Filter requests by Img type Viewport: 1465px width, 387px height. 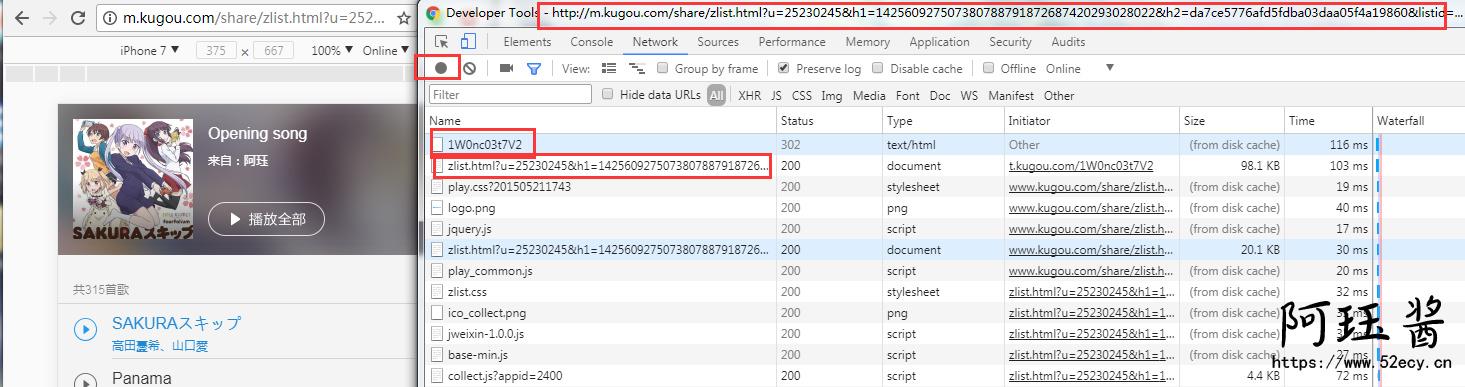[x=831, y=96]
